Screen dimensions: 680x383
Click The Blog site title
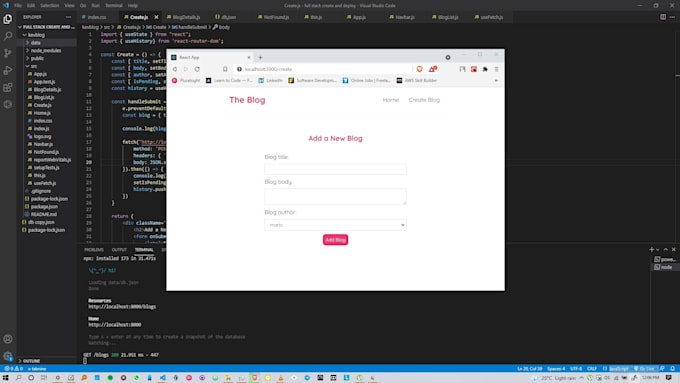pos(247,100)
